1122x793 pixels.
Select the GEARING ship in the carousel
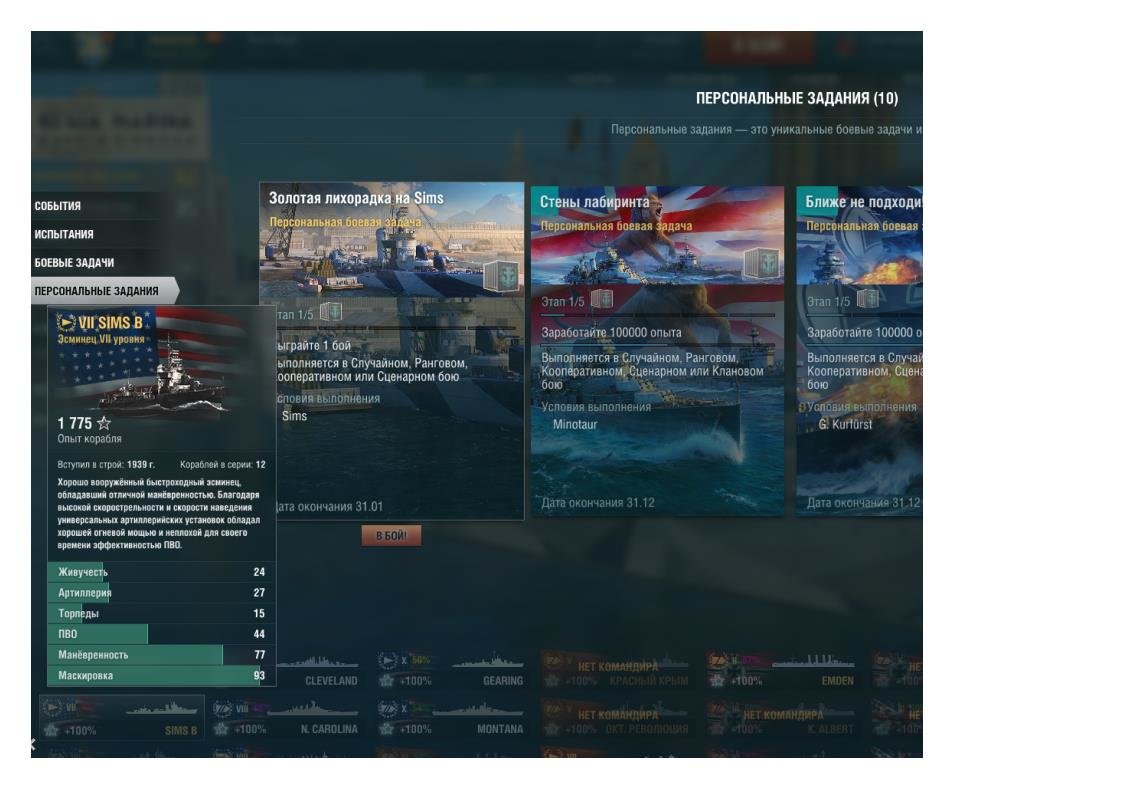point(452,671)
